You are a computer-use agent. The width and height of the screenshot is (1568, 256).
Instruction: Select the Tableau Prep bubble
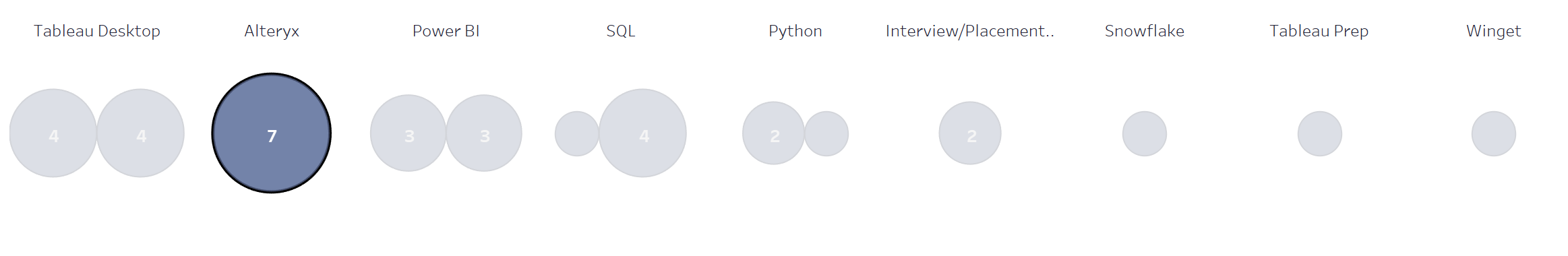coord(1320,134)
